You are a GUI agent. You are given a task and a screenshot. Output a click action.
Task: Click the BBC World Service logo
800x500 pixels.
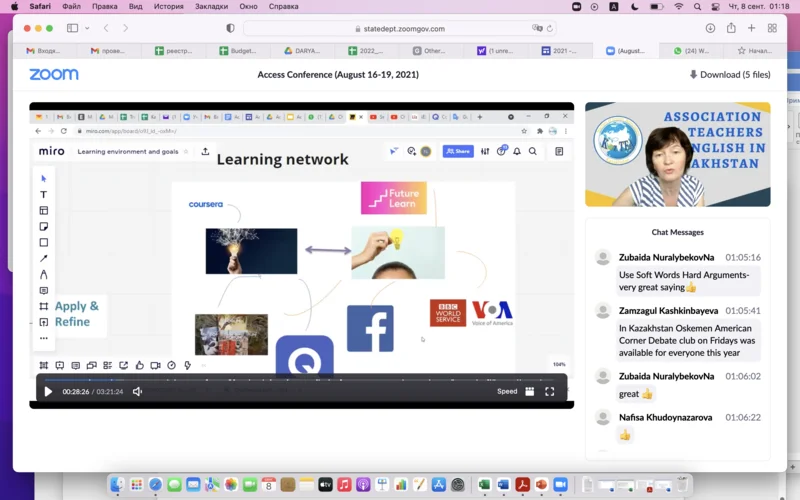pyautogui.click(x=448, y=313)
